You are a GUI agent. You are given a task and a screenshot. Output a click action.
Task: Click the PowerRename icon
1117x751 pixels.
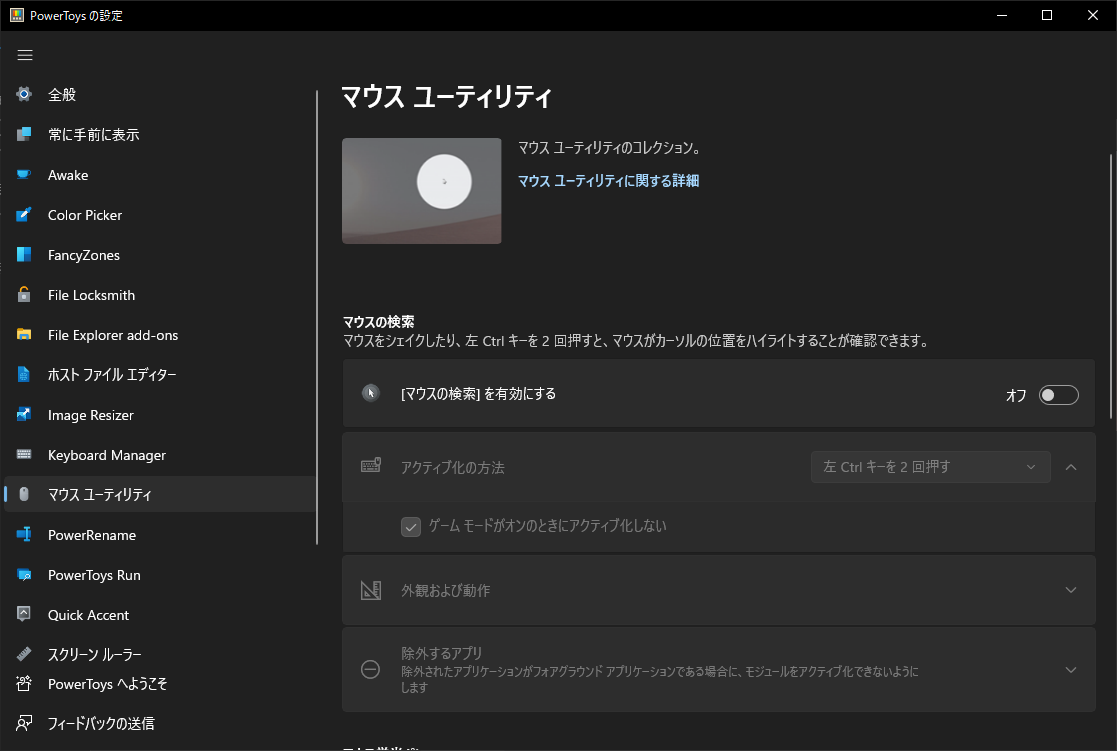tap(24, 534)
